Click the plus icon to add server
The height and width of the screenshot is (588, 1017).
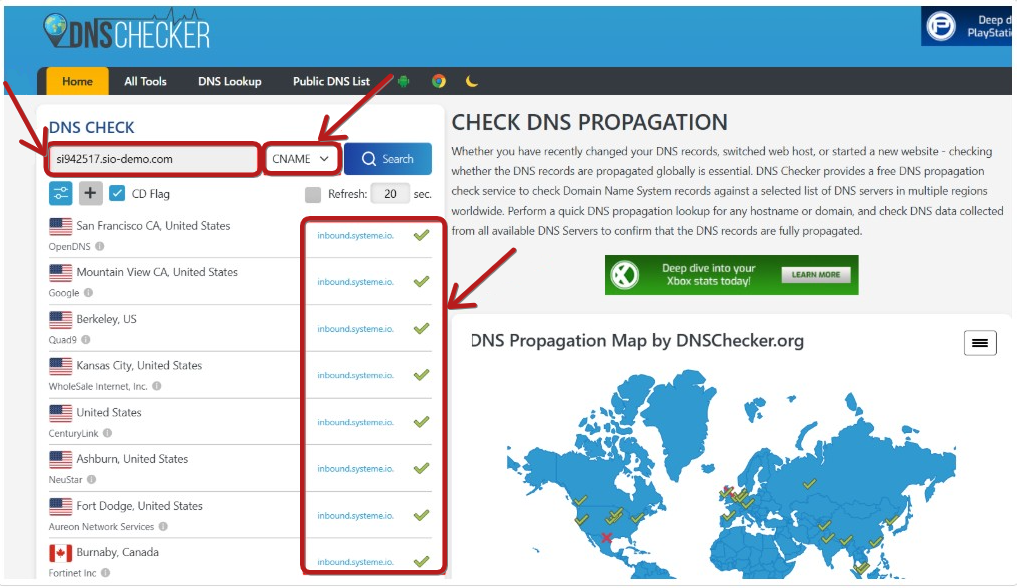[90, 193]
